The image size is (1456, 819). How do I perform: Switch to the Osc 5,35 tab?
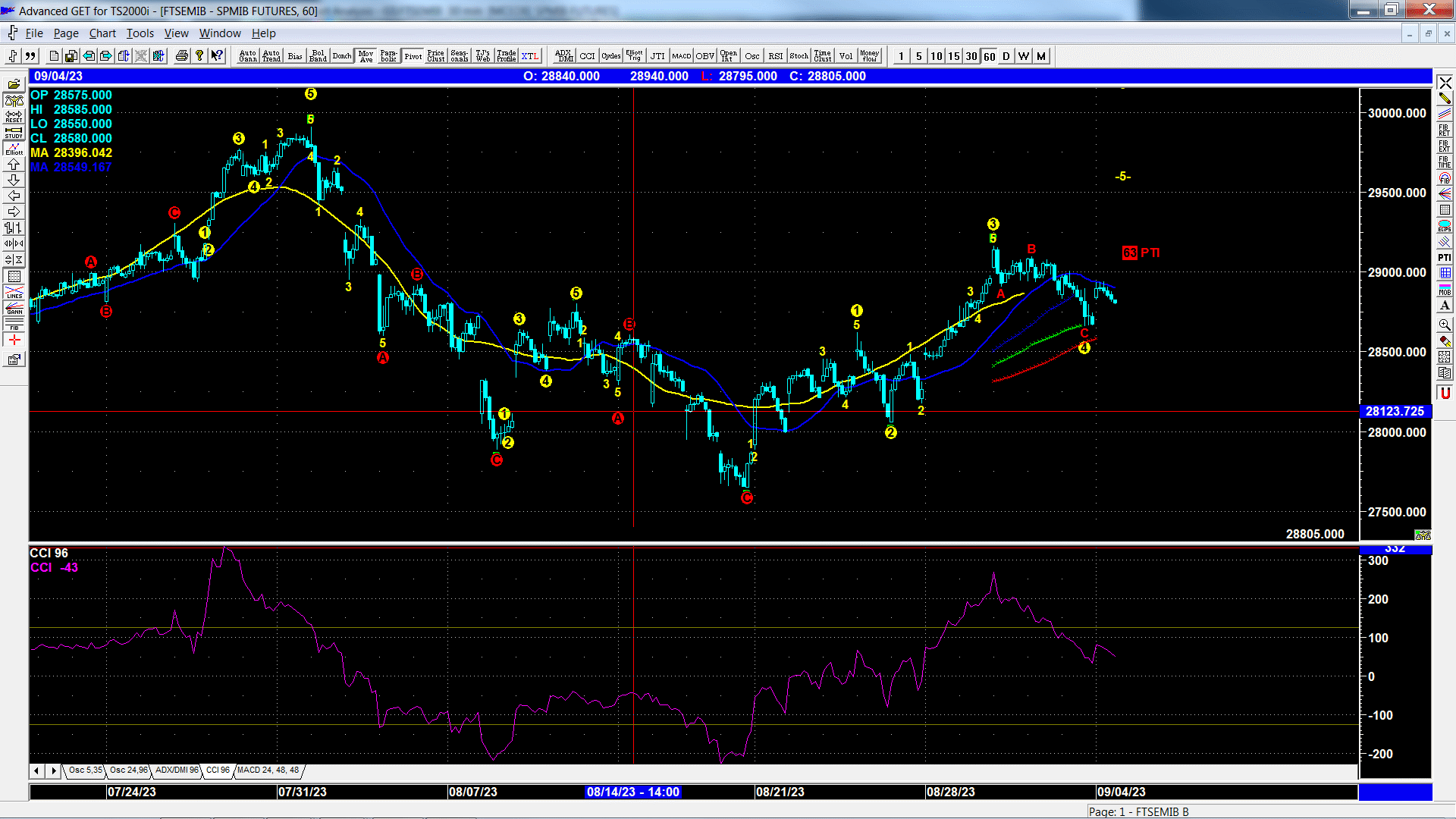(x=85, y=770)
